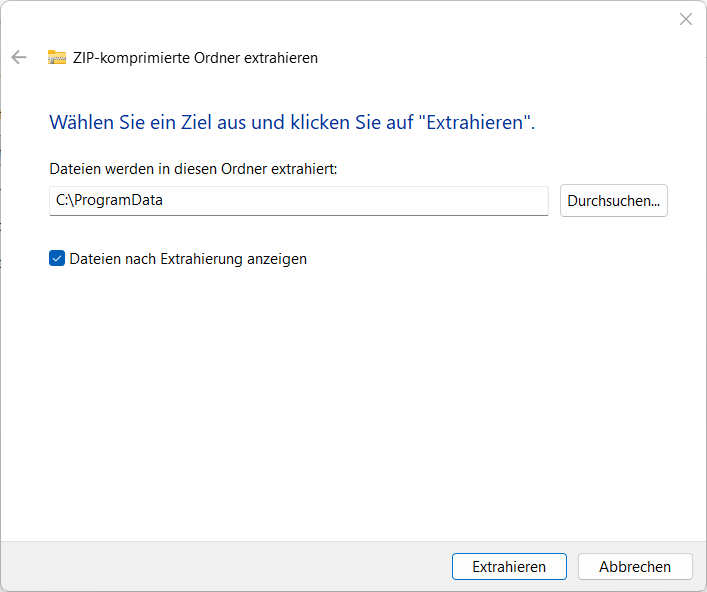Click the 'Dateien werden in diesen Ordner extrahiert' label
This screenshot has height=592, width=707.
click(193, 170)
